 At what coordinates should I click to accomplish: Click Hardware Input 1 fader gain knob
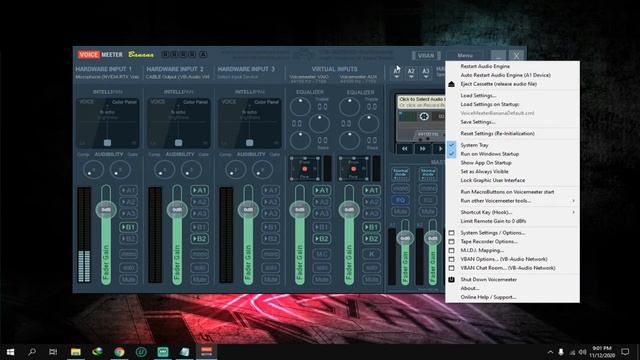pyautogui.click(x=106, y=210)
